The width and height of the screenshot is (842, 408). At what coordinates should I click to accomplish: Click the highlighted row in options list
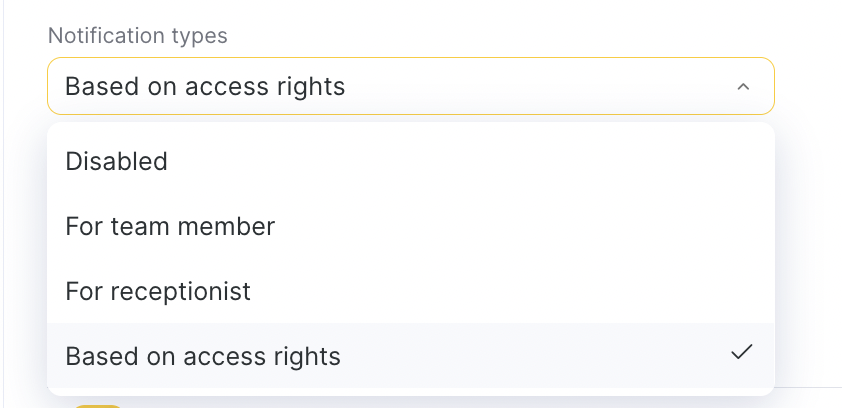click(410, 356)
